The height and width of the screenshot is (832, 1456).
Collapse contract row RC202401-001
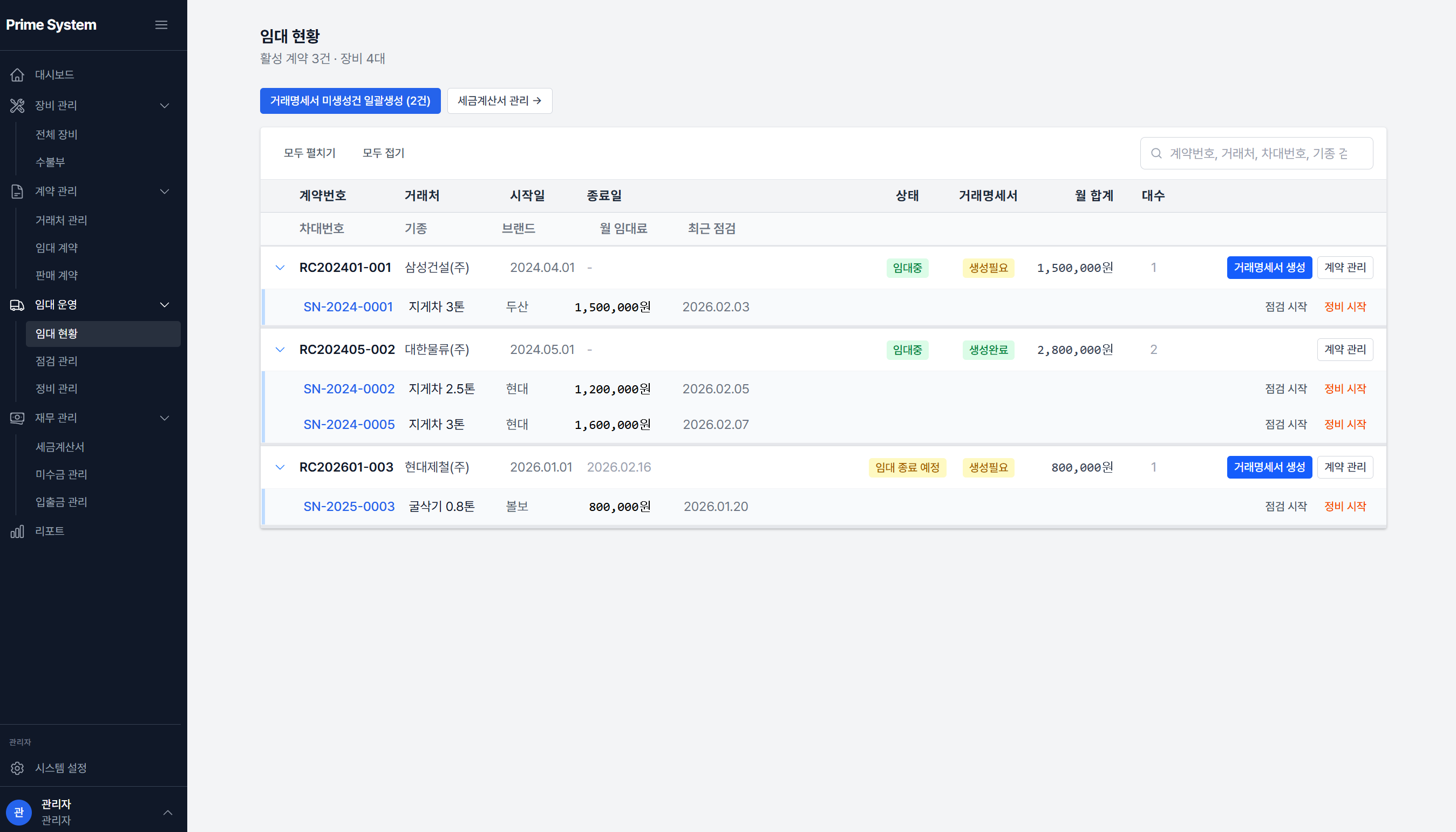point(280,268)
